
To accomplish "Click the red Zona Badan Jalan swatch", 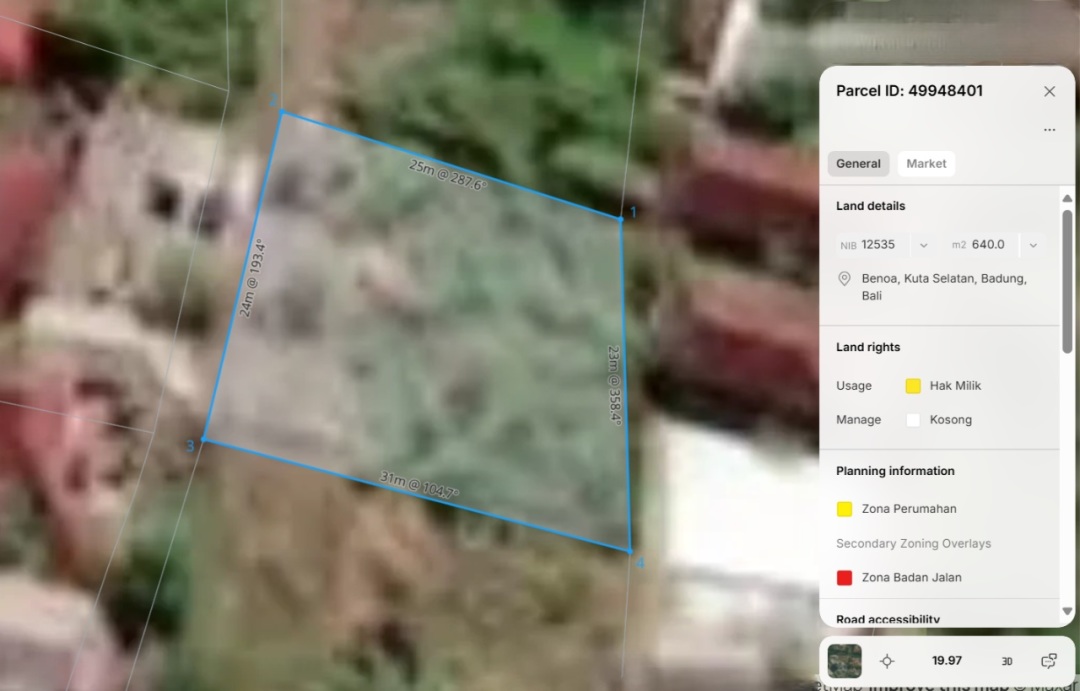I will 845,578.
